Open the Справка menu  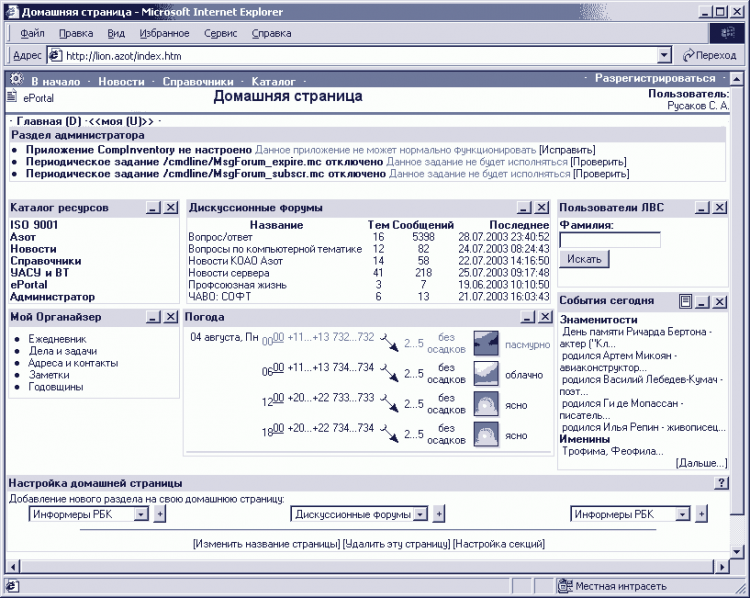(x=271, y=33)
